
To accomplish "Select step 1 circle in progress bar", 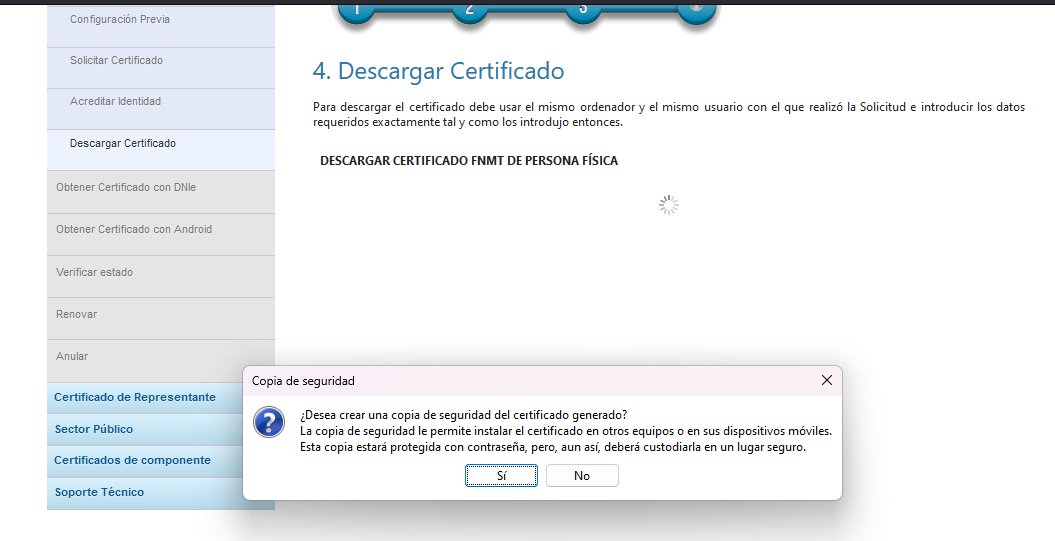I will [x=356, y=9].
